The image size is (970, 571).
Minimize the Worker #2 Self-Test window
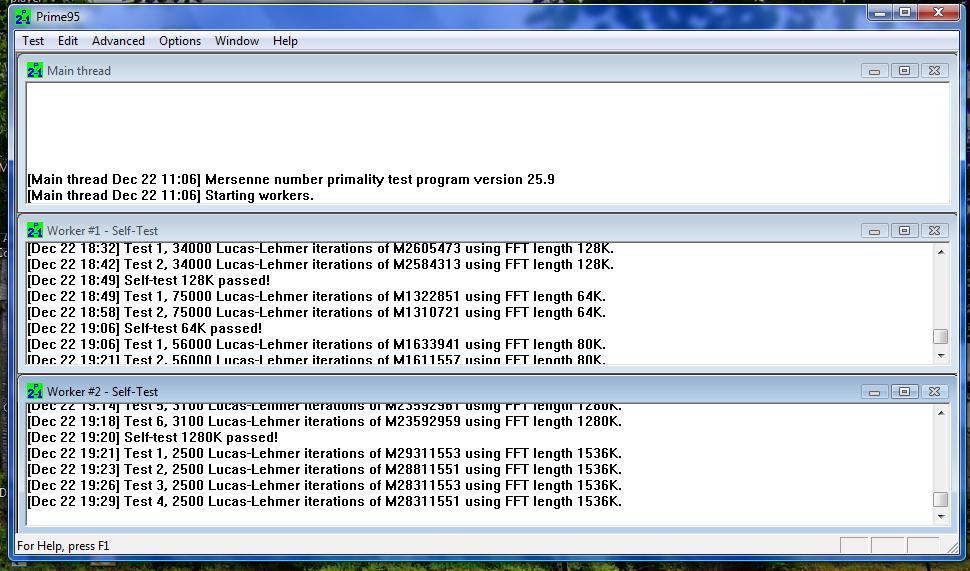coord(874,392)
